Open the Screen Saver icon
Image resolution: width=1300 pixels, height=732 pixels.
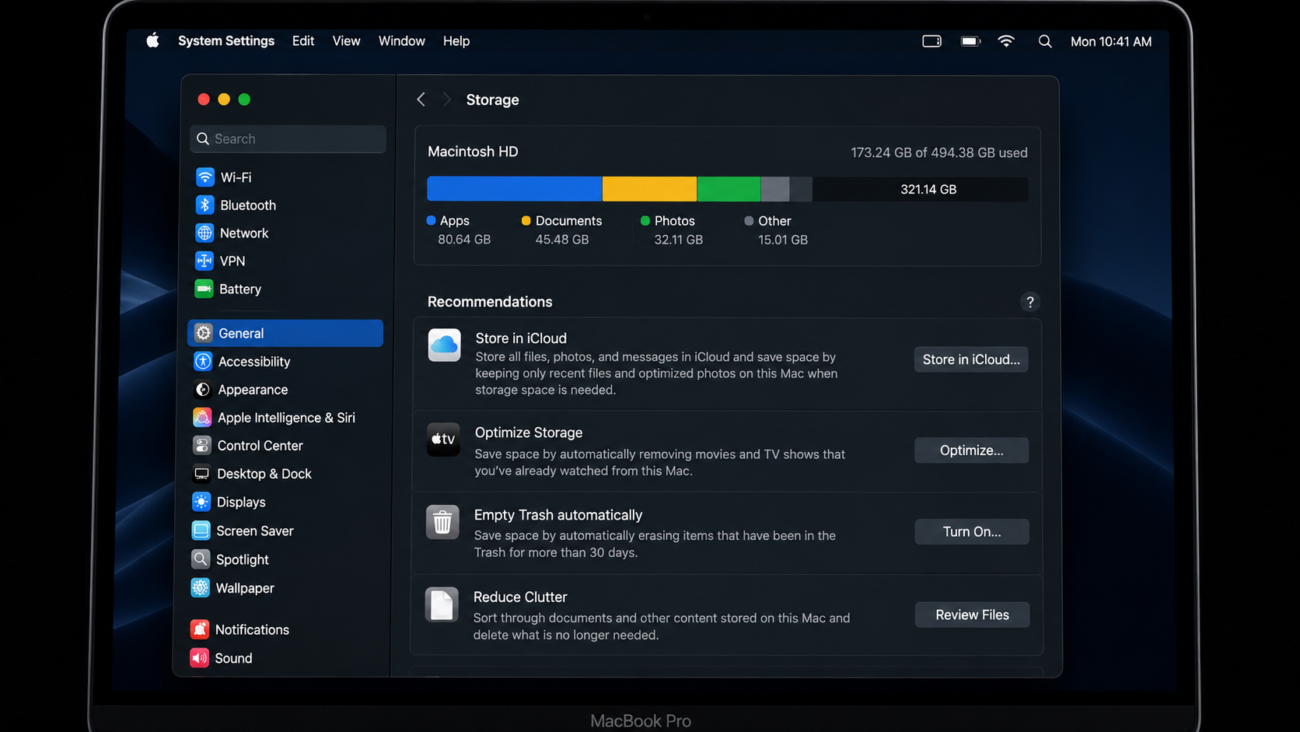coord(201,531)
